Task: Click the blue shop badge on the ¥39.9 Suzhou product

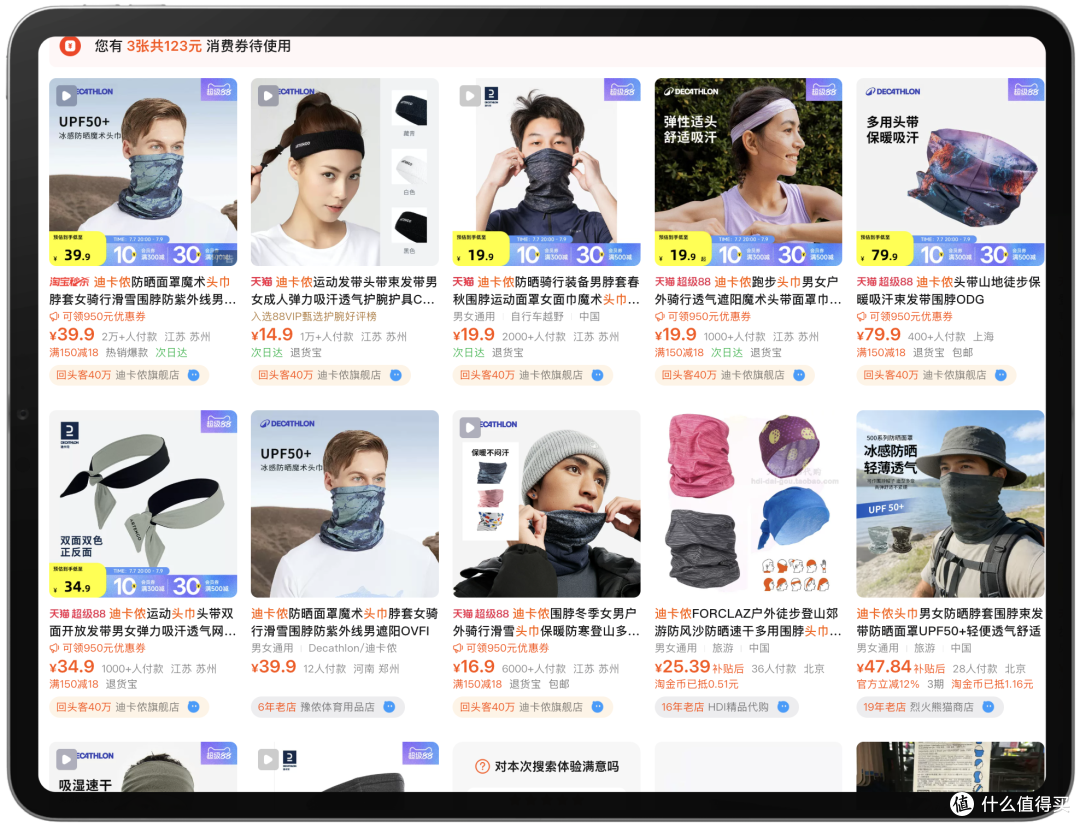Action: pyautogui.click(x=194, y=375)
